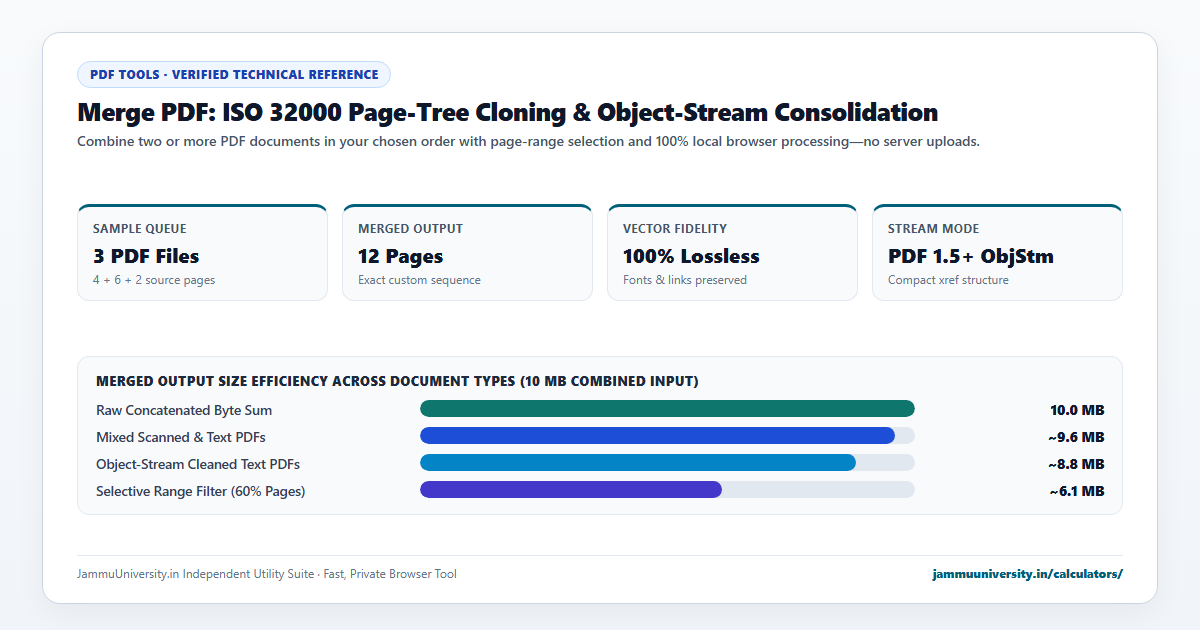Image resolution: width=1200 pixels, height=630 pixels.
Task: Click the 3 PDF Files value
Action: coord(146,256)
